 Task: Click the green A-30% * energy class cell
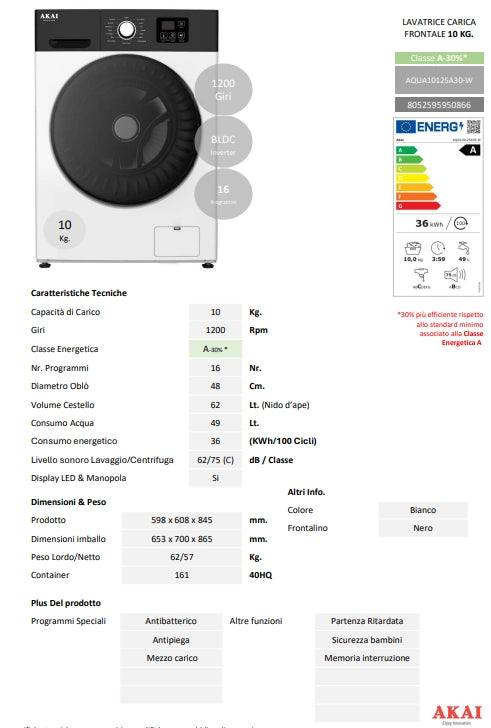[215, 349]
